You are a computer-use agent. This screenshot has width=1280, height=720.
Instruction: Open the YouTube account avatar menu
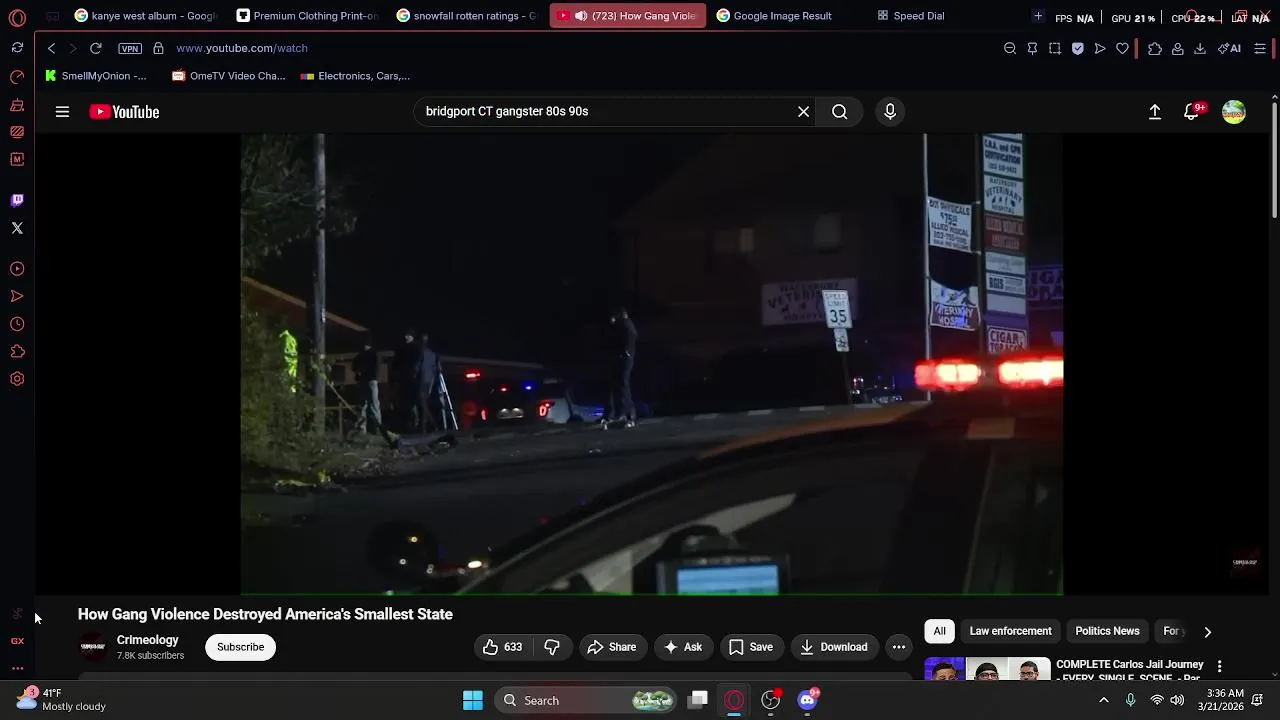(1234, 112)
